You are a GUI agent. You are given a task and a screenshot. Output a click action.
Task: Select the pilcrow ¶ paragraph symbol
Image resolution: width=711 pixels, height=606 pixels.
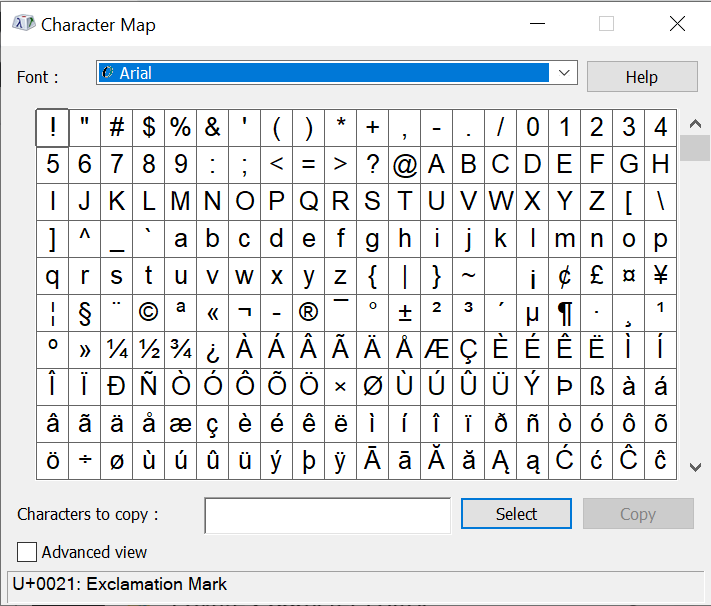coord(565,313)
